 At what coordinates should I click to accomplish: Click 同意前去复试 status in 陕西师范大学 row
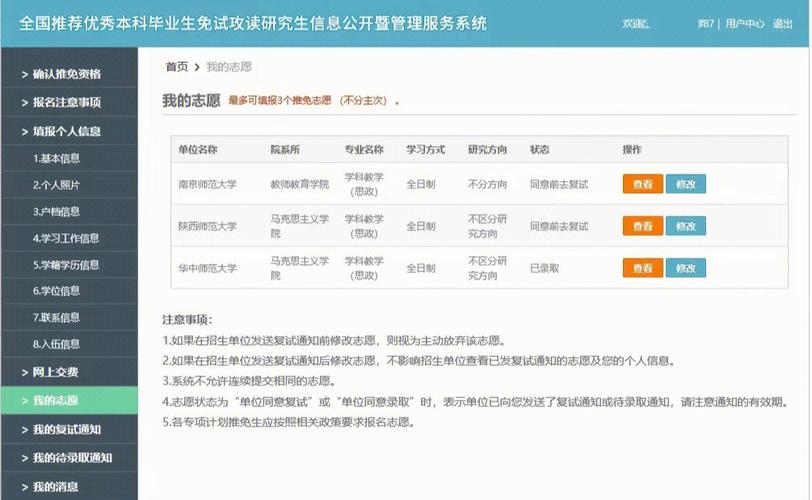[x=559, y=226]
